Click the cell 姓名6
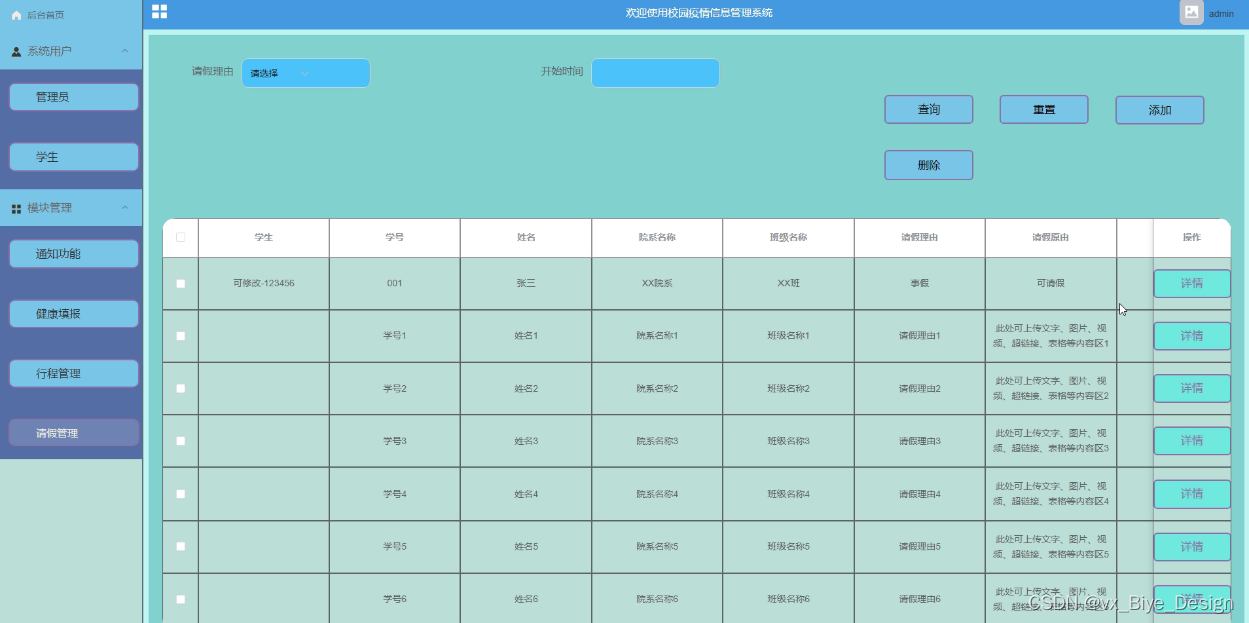Viewport: 1249px width, 623px height. pyautogui.click(x=526, y=599)
